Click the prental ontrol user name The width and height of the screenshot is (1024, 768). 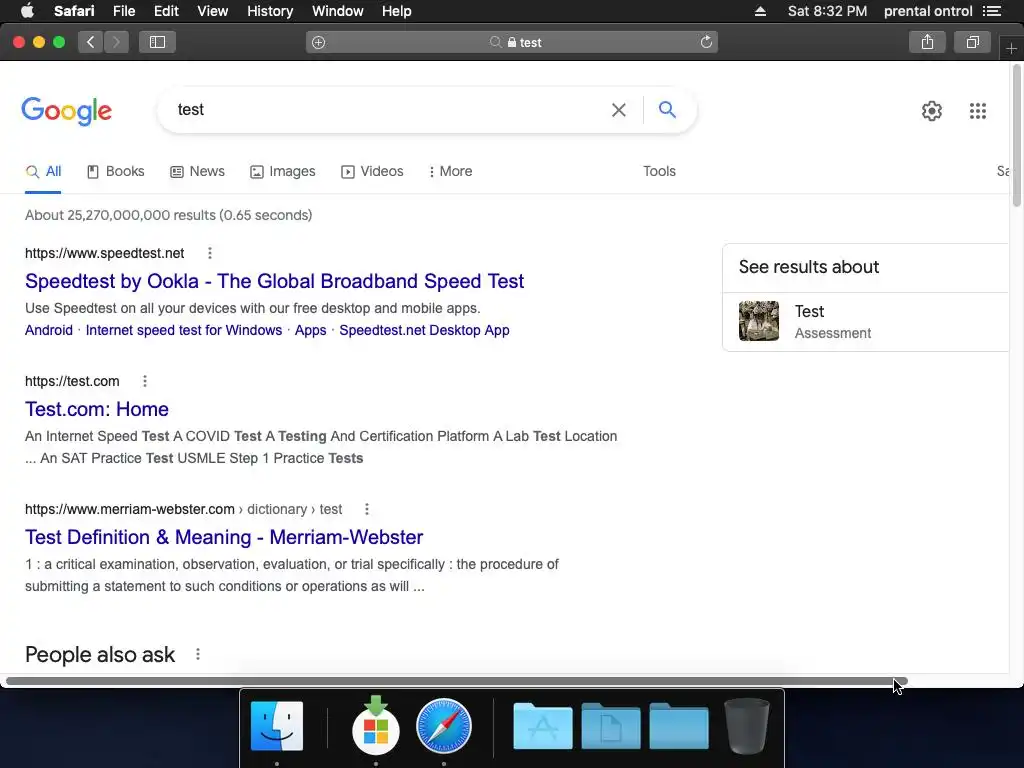[x=928, y=11]
